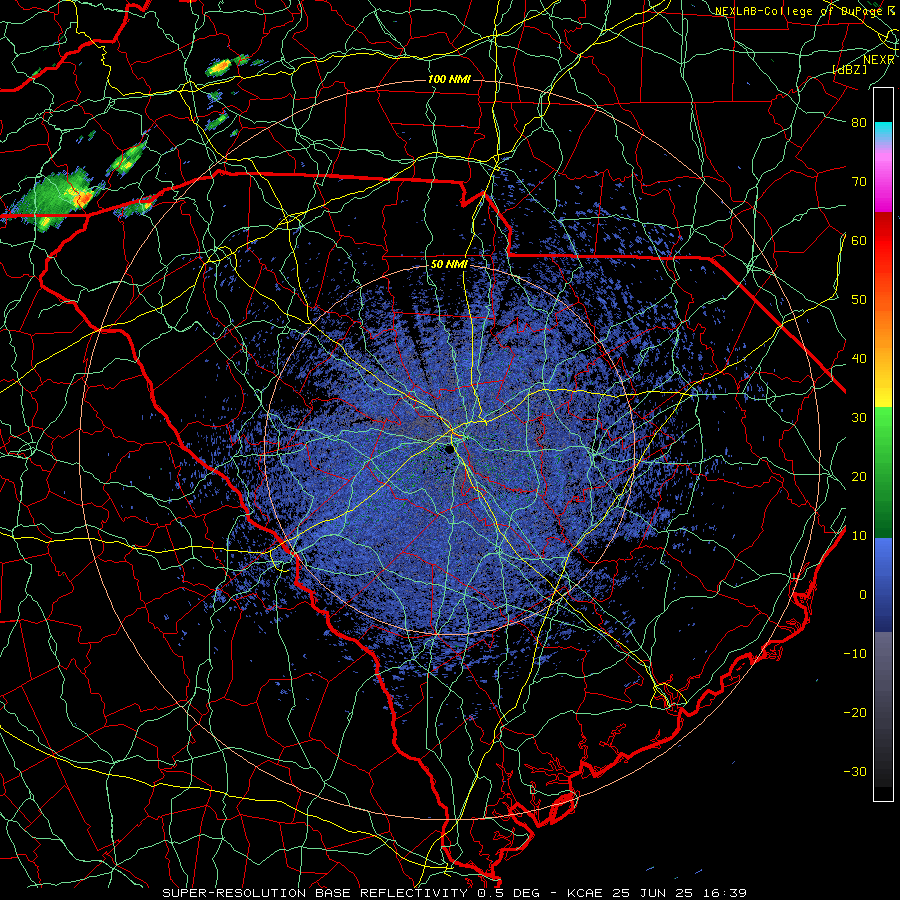Click the [dBZ] unit label above the scale
The width and height of the screenshot is (900, 900).
pos(849,69)
